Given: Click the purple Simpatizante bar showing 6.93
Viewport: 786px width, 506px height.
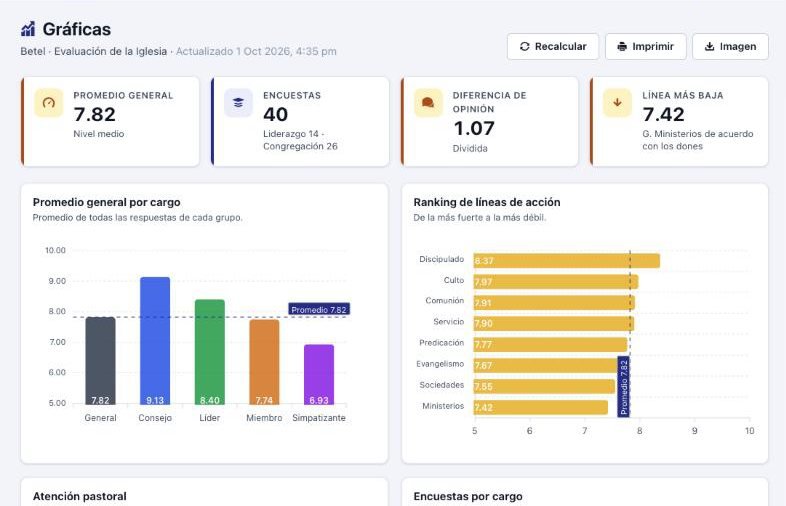Looking at the screenshot, I should click(x=319, y=375).
